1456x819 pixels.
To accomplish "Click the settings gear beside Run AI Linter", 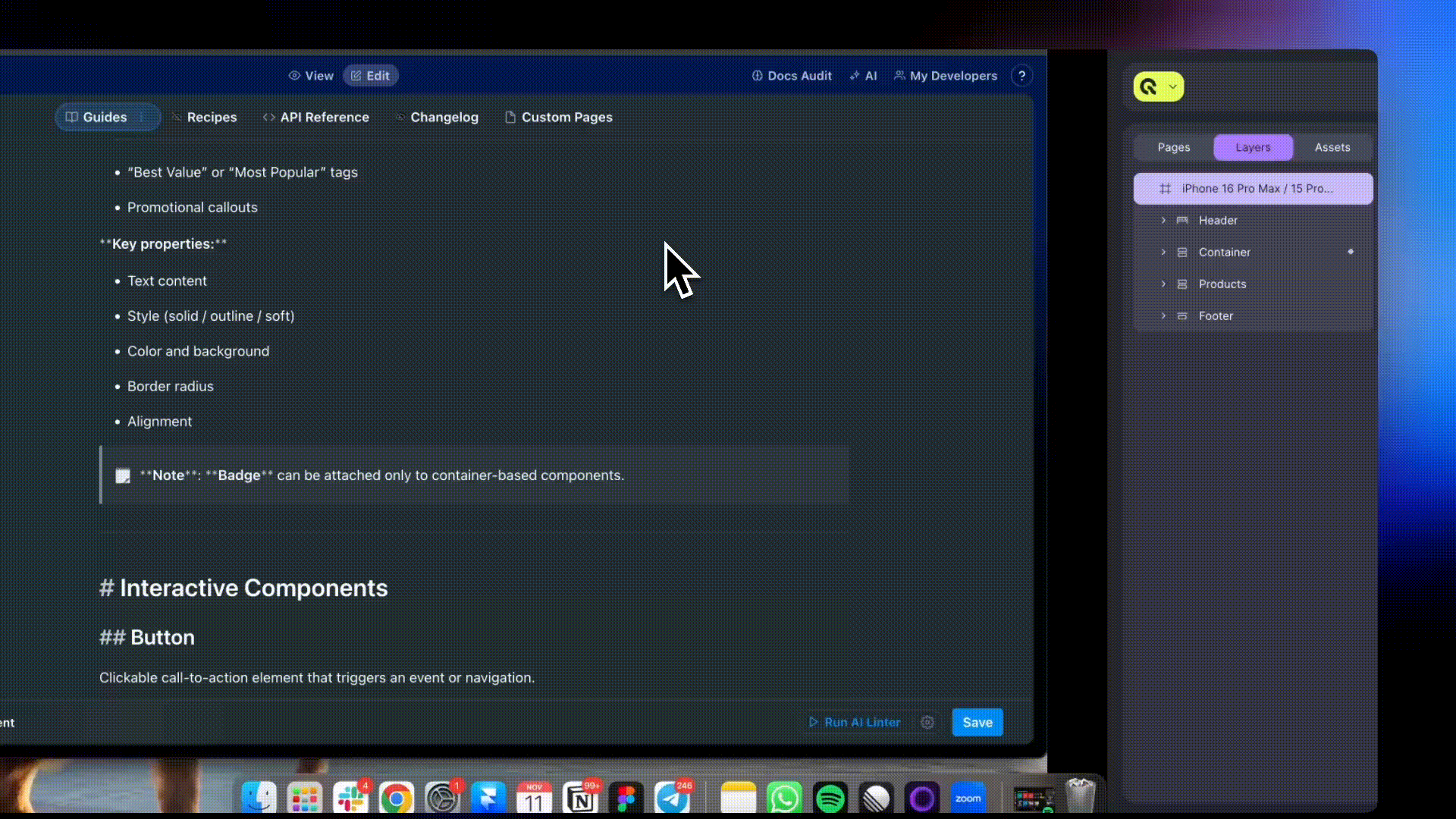I will pyautogui.click(x=927, y=723).
